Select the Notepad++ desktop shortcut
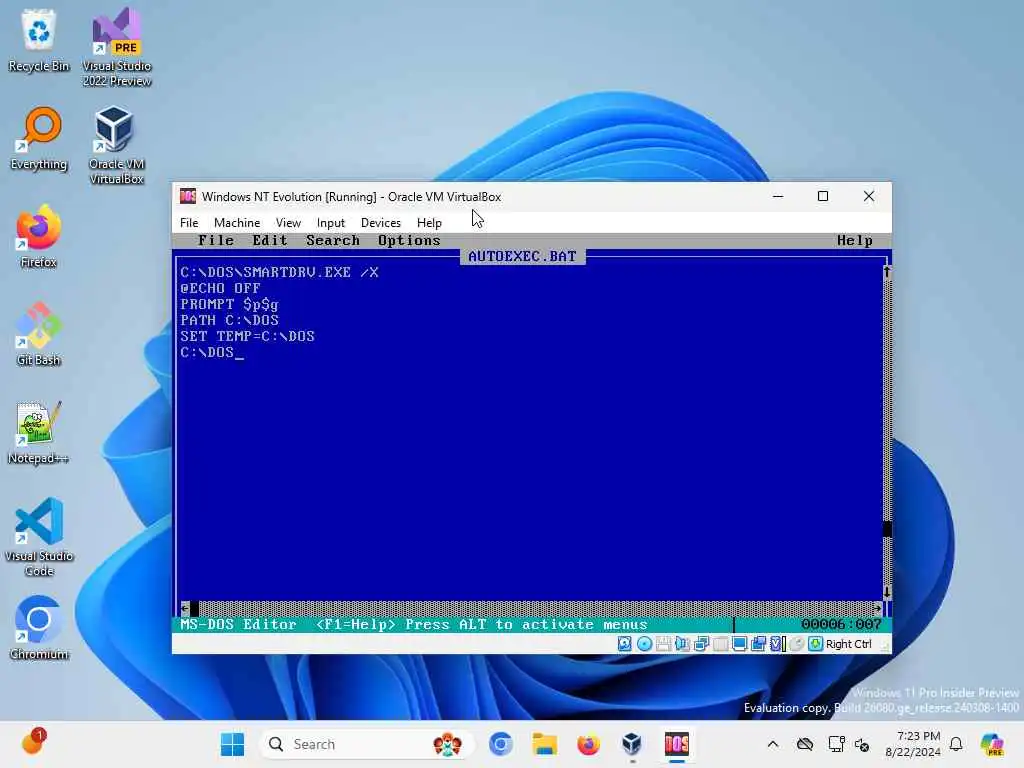Screen dimensions: 1024x768 39,432
